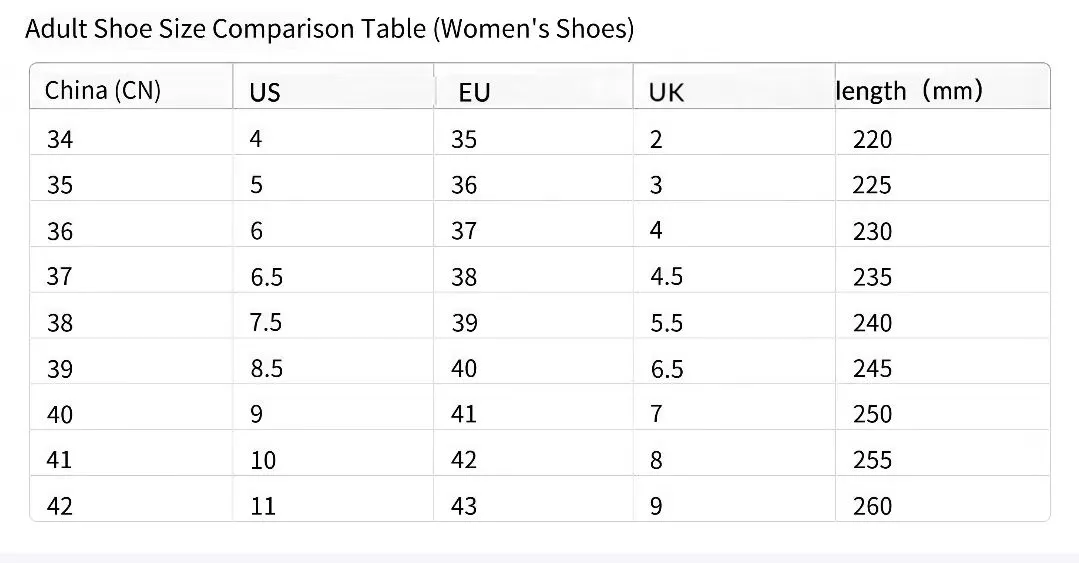This screenshot has width=1079, height=563.
Task: Select the 220 length cell
Action: pyautogui.click(x=872, y=140)
